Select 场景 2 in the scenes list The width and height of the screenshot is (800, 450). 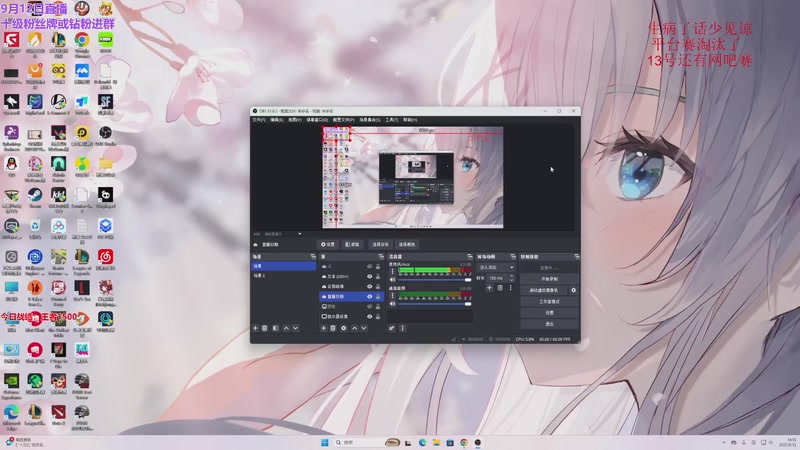pyautogui.click(x=284, y=276)
